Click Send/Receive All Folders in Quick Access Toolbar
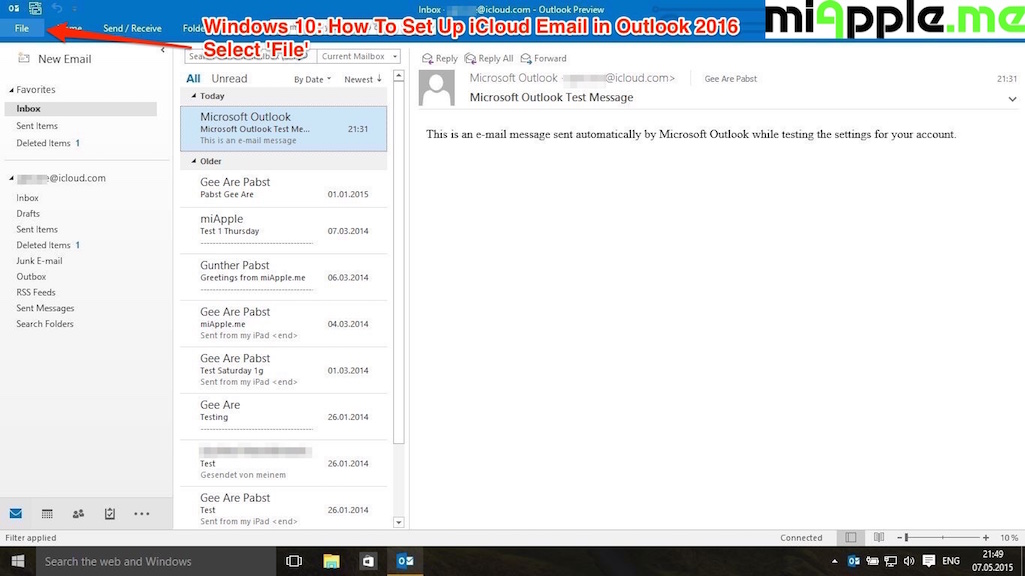The width and height of the screenshot is (1025, 576). click(x=35, y=7)
